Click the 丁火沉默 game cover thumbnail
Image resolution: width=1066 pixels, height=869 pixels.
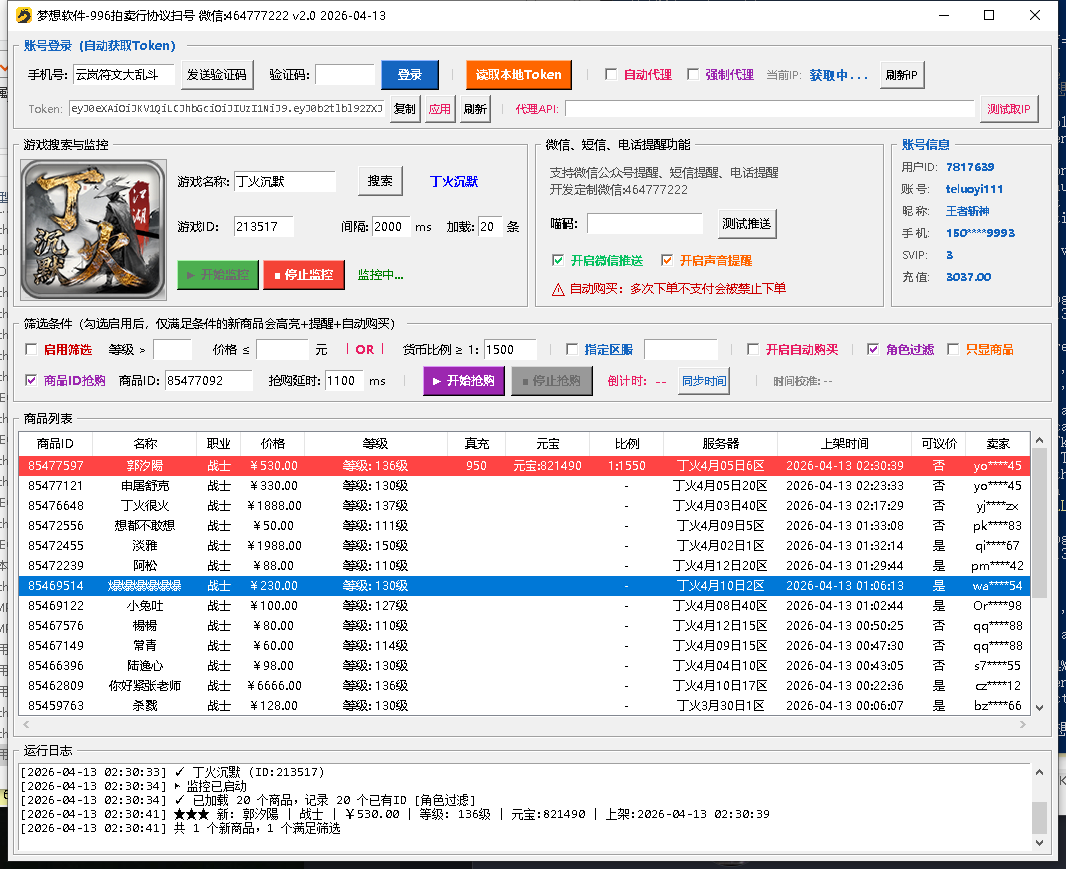93,230
